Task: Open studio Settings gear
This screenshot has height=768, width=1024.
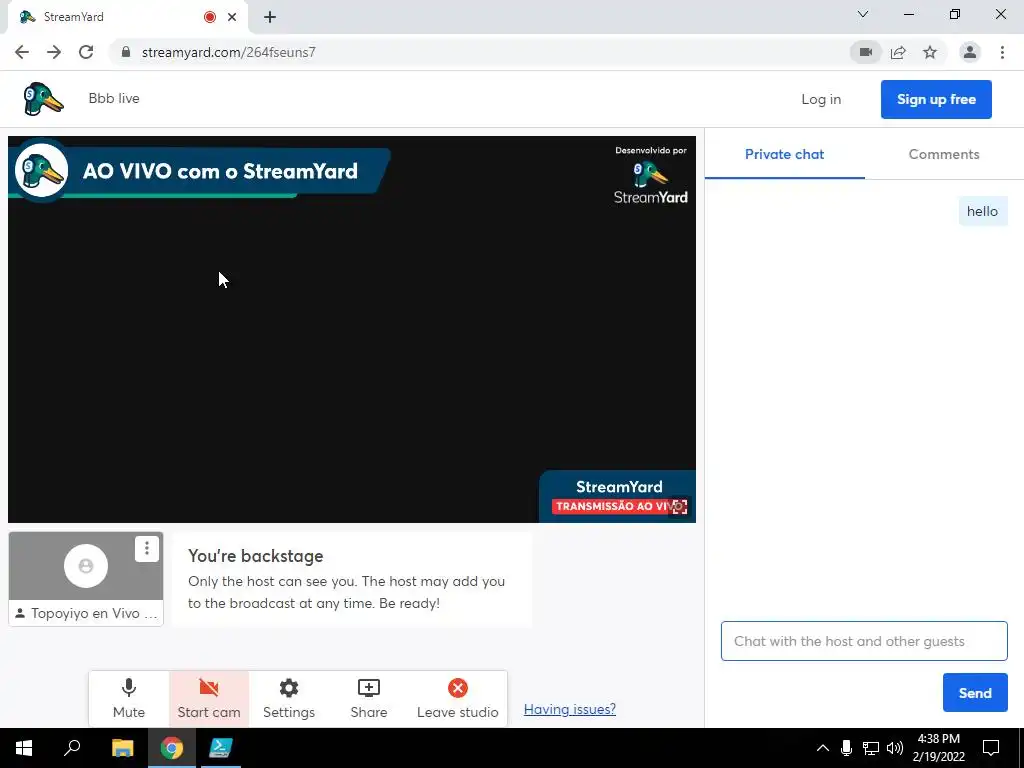Action: coord(289,699)
